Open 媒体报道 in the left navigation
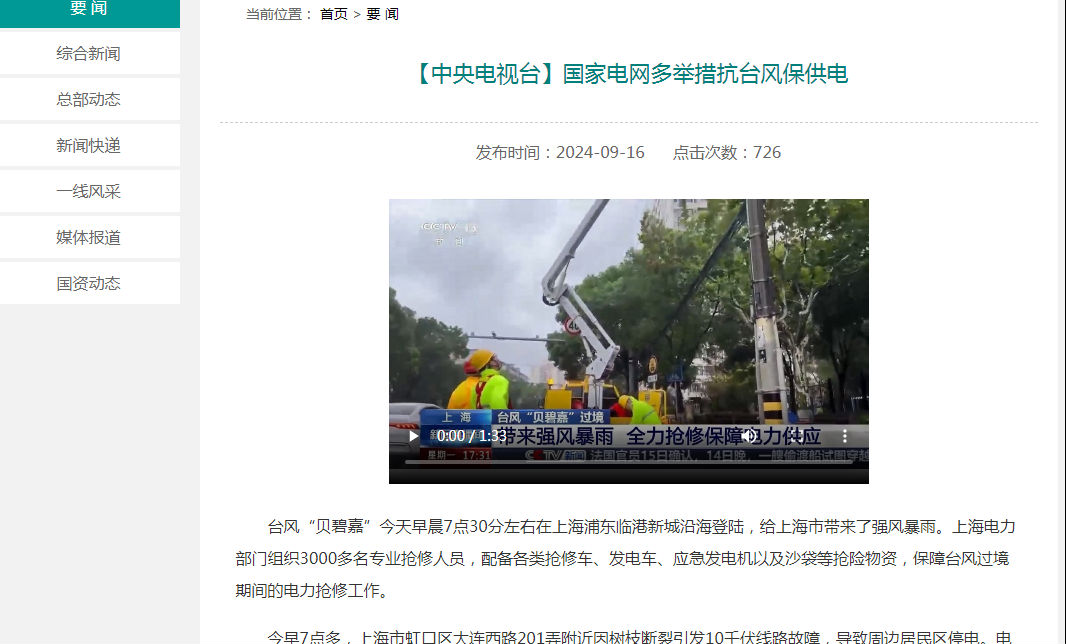Image resolution: width=1066 pixels, height=644 pixels. [x=89, y=237]
